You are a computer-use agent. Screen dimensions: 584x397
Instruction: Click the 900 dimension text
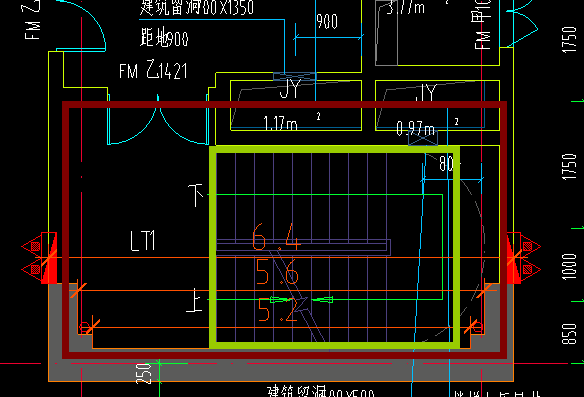coord(327,21)
